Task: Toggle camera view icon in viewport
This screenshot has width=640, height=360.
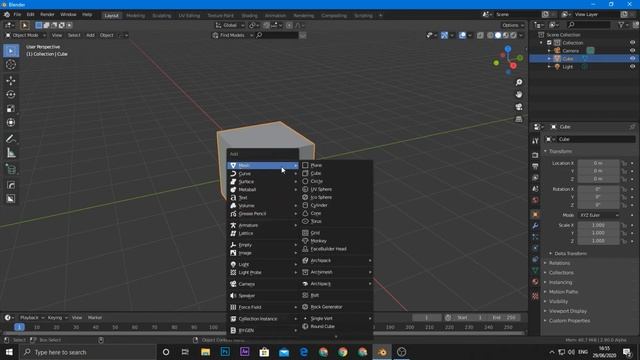Action: point(519,107)
